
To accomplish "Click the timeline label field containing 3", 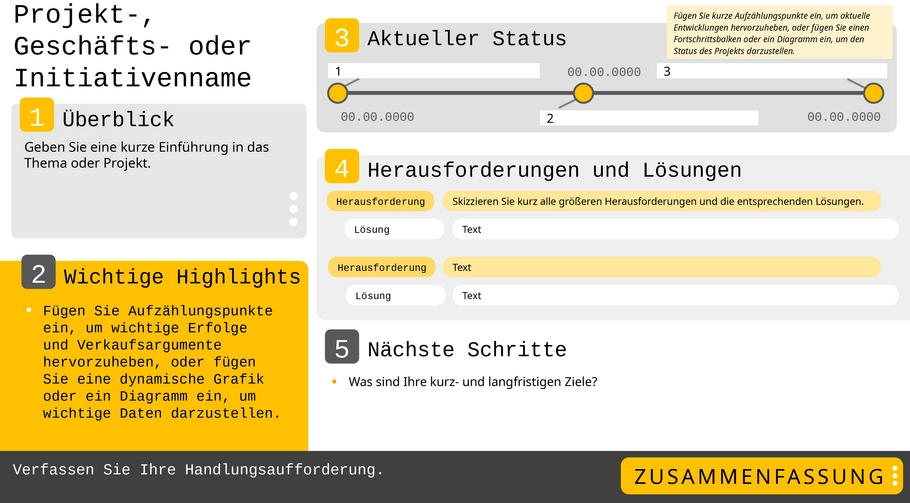I will tap(771, 71).
